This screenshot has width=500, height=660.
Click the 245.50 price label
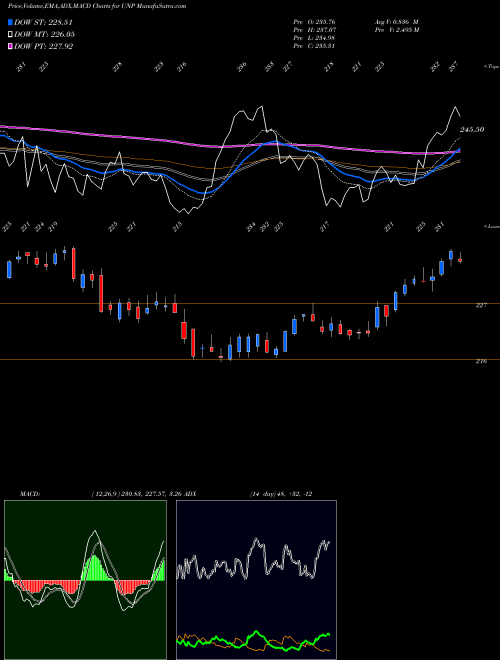(x=472, y=130)
